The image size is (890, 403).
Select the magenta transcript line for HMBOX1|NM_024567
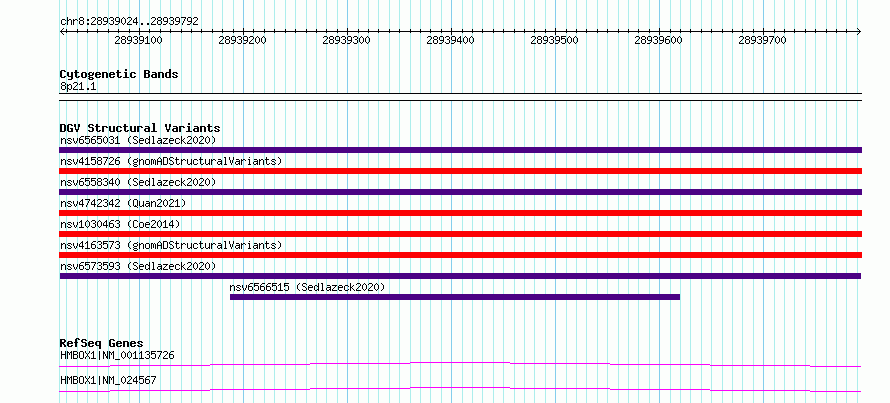click(x=460, y=389)
